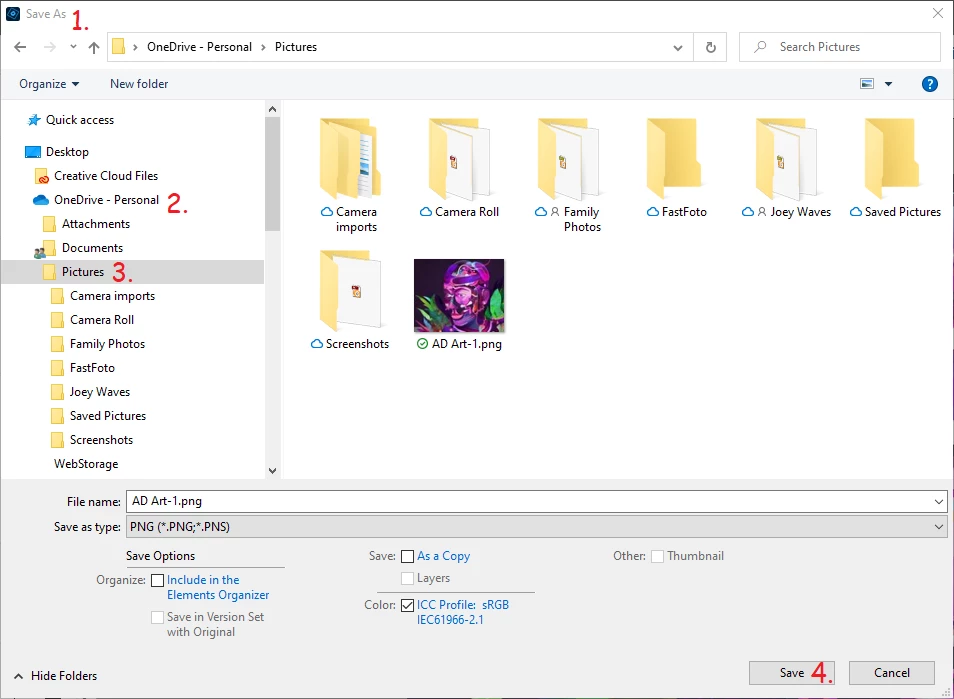Collapse folders with Hide Folders
This screenshot has width=954, height=699.
tap(55, 676)
